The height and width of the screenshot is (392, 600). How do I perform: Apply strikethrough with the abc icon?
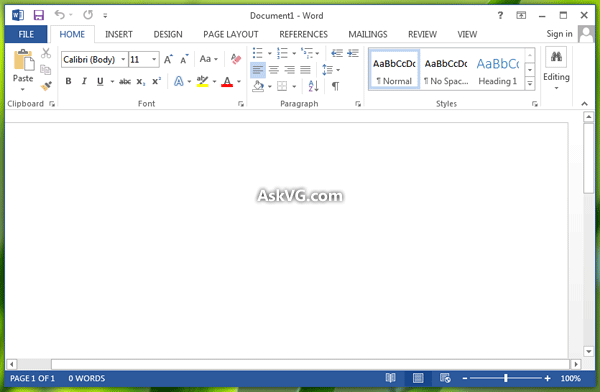(x=125, y=82)
